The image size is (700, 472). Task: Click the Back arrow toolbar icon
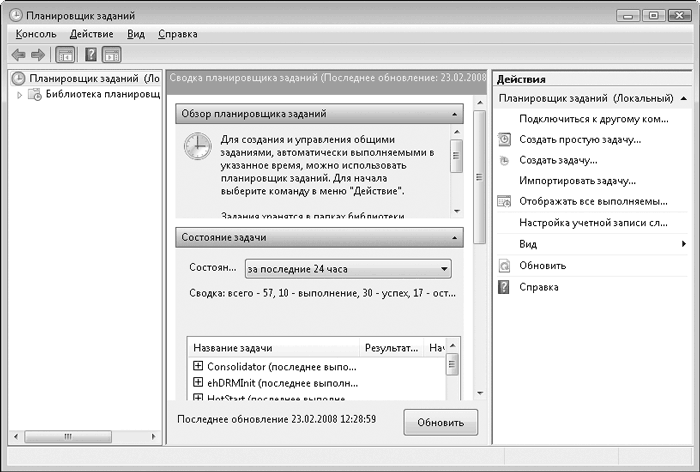[x=18, y=54]
